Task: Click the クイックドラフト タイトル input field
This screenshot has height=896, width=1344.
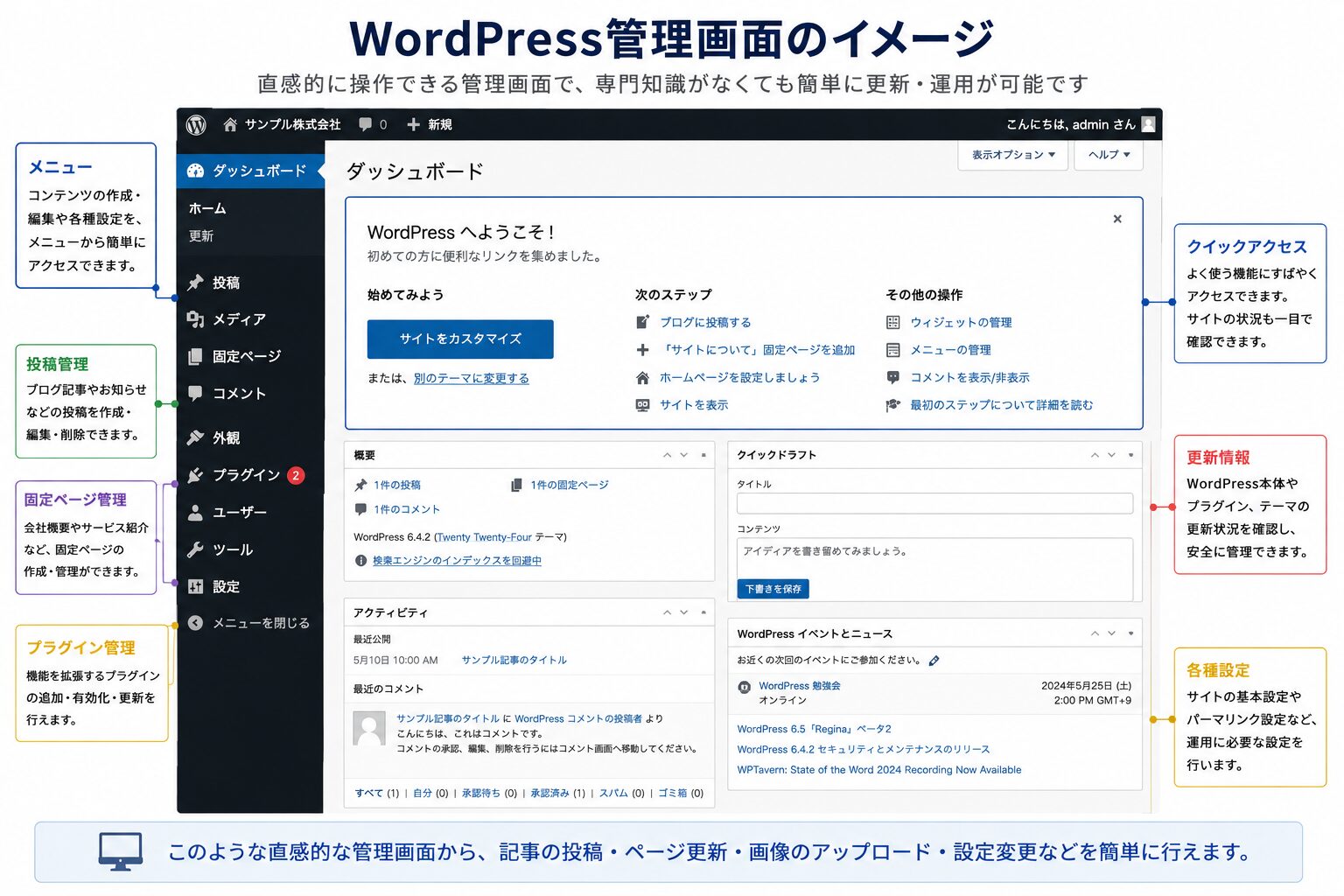Action: click(934, 503)
